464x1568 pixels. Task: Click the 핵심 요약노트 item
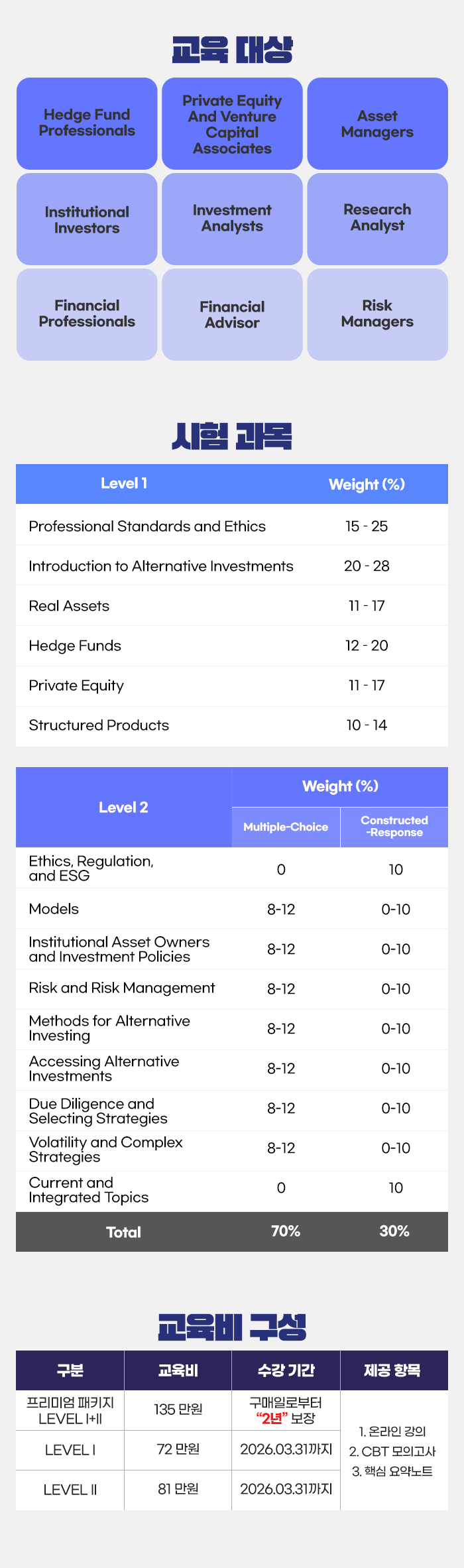click(x=392, y=1471)
